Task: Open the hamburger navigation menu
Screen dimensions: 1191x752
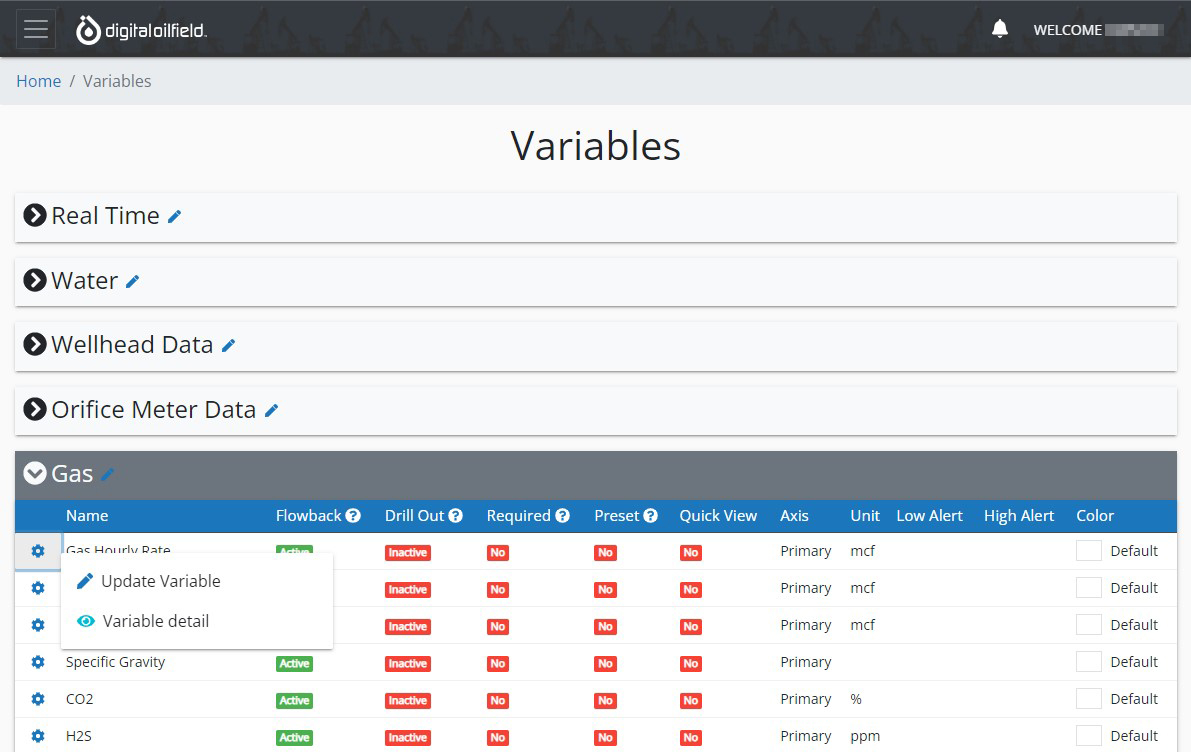Action: coord(35,29)
